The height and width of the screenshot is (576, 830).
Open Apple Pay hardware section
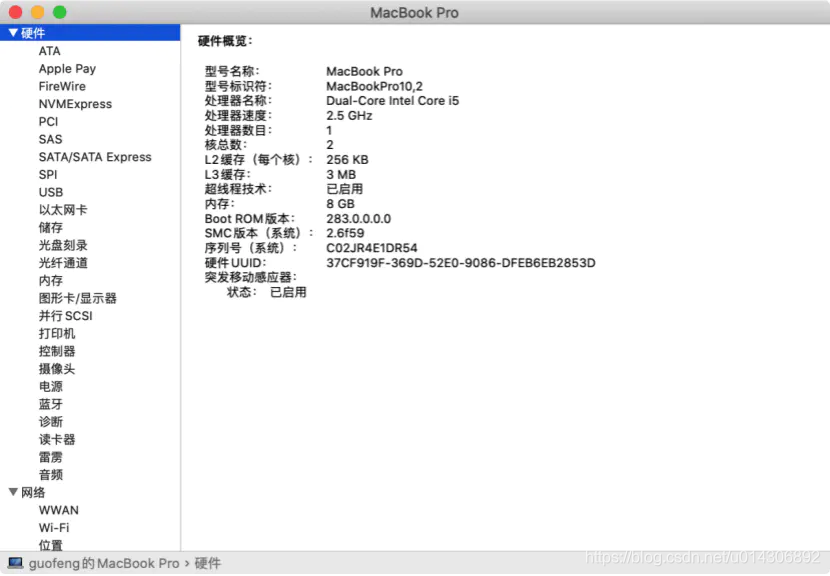tap(67, 69)
